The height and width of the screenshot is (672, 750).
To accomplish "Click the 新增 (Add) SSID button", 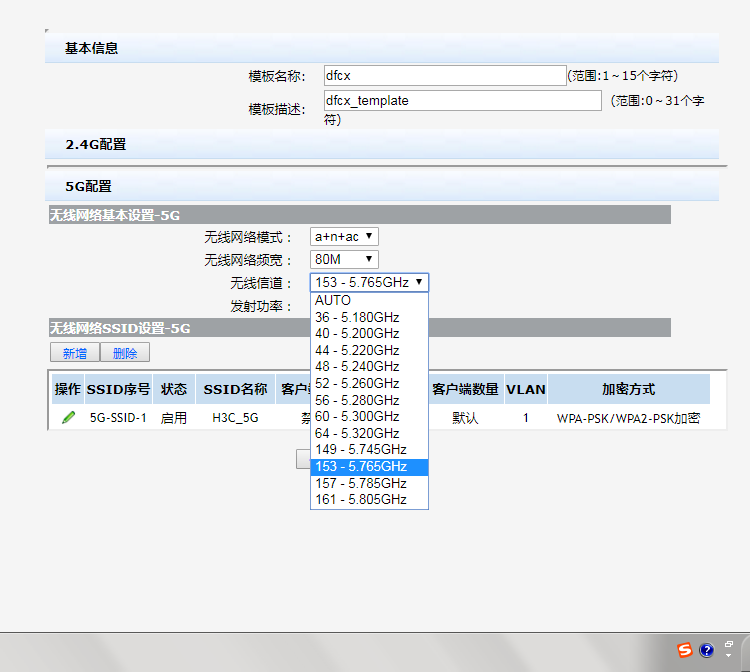I will point(75,353).
